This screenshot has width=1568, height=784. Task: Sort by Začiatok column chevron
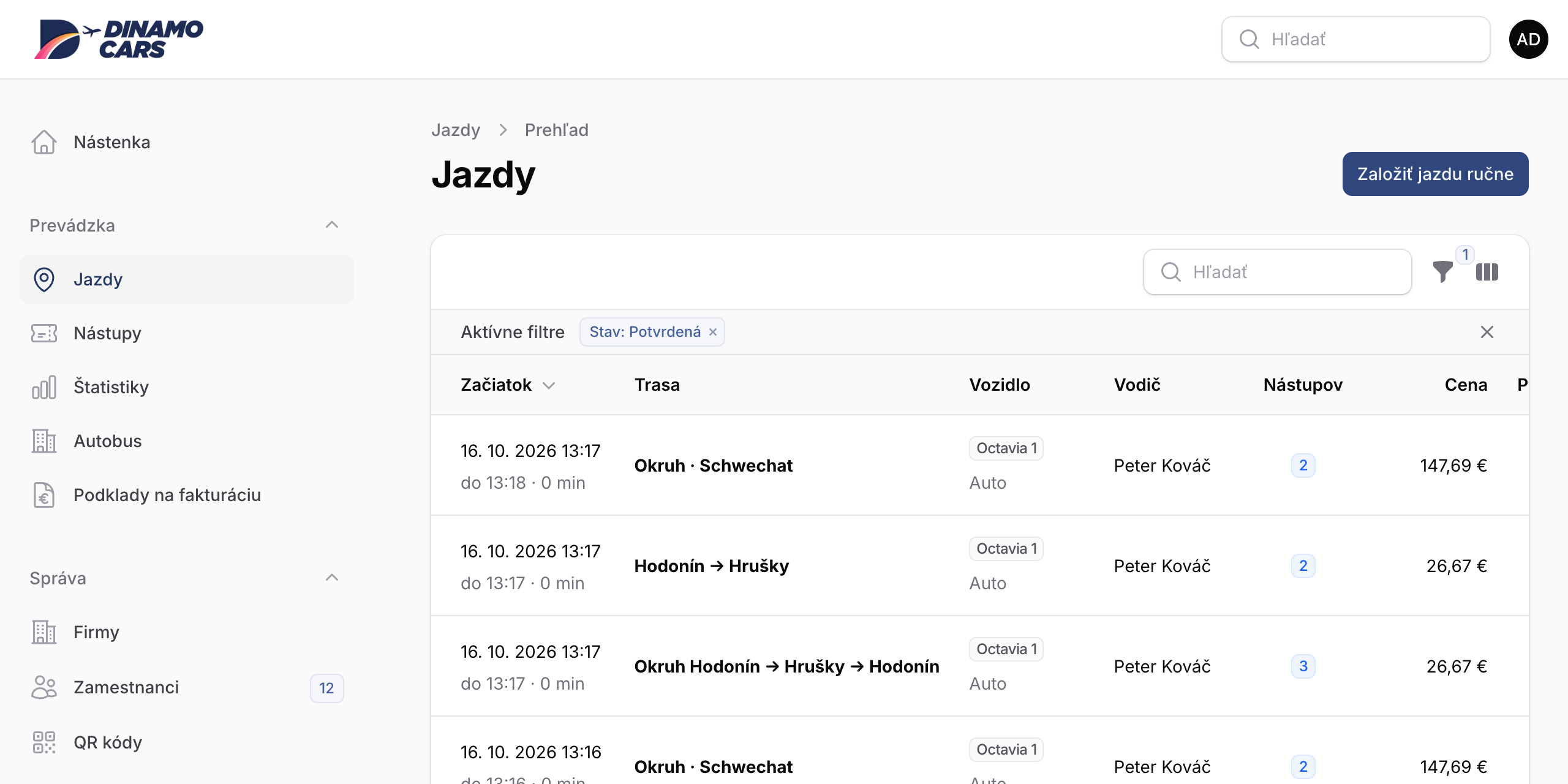pyautogui.click(x=549, y=385)
